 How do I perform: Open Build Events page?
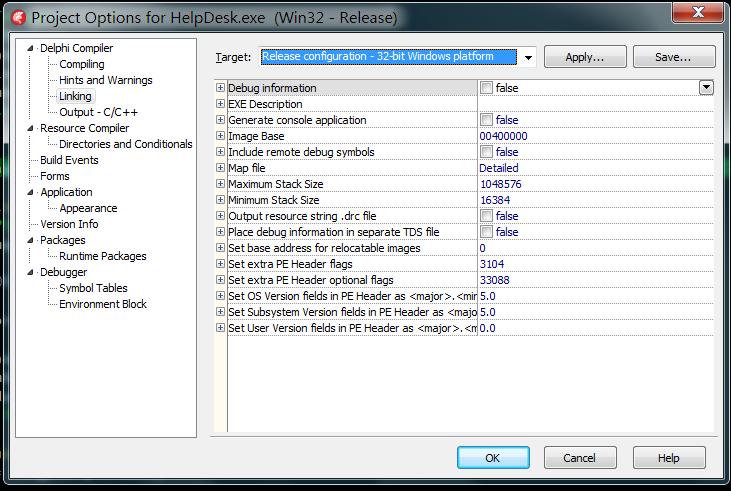(69, 160)
